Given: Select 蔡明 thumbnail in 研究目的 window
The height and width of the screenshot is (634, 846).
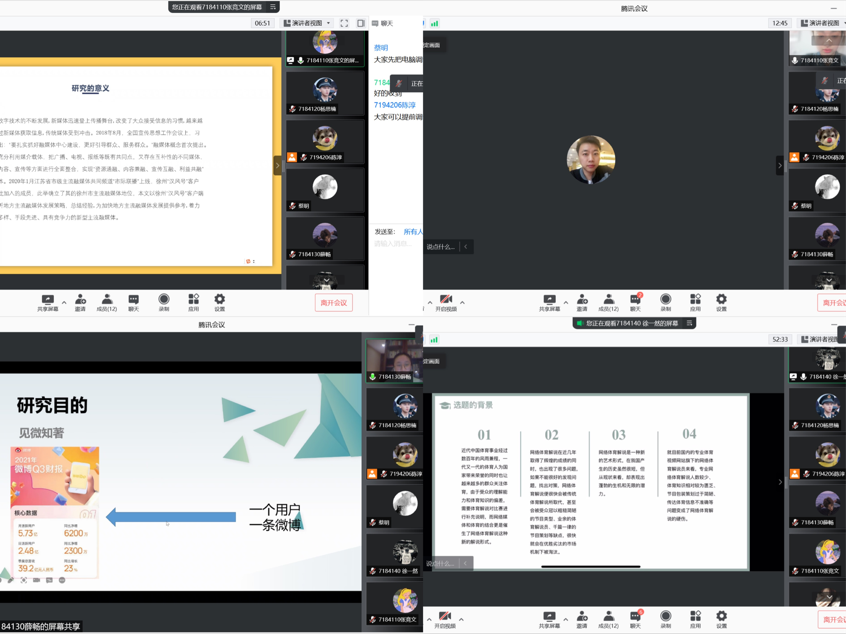Looking at the screenshot, I should pyautogui.click(x=394, y=506).
